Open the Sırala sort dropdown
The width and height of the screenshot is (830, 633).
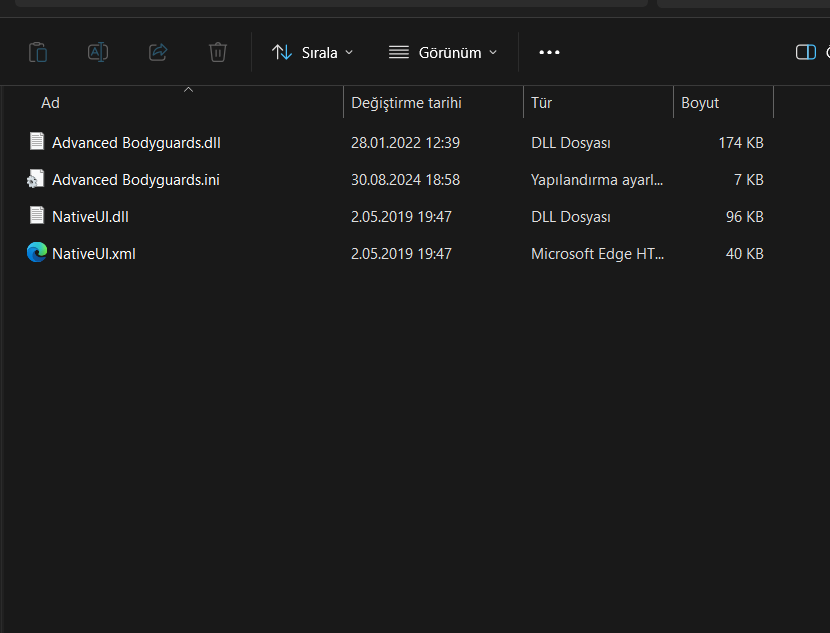313,52
